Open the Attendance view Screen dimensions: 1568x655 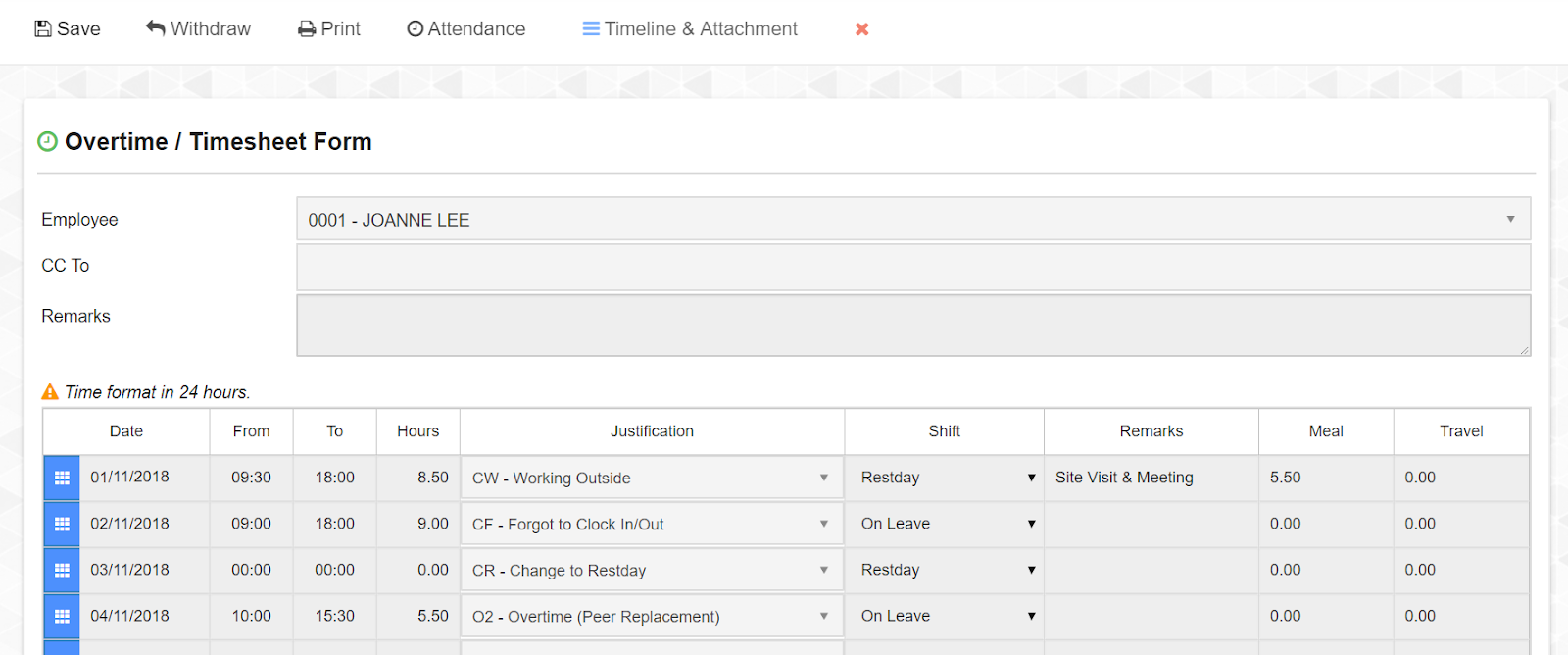pyautogui.click(x=466, y=29)
